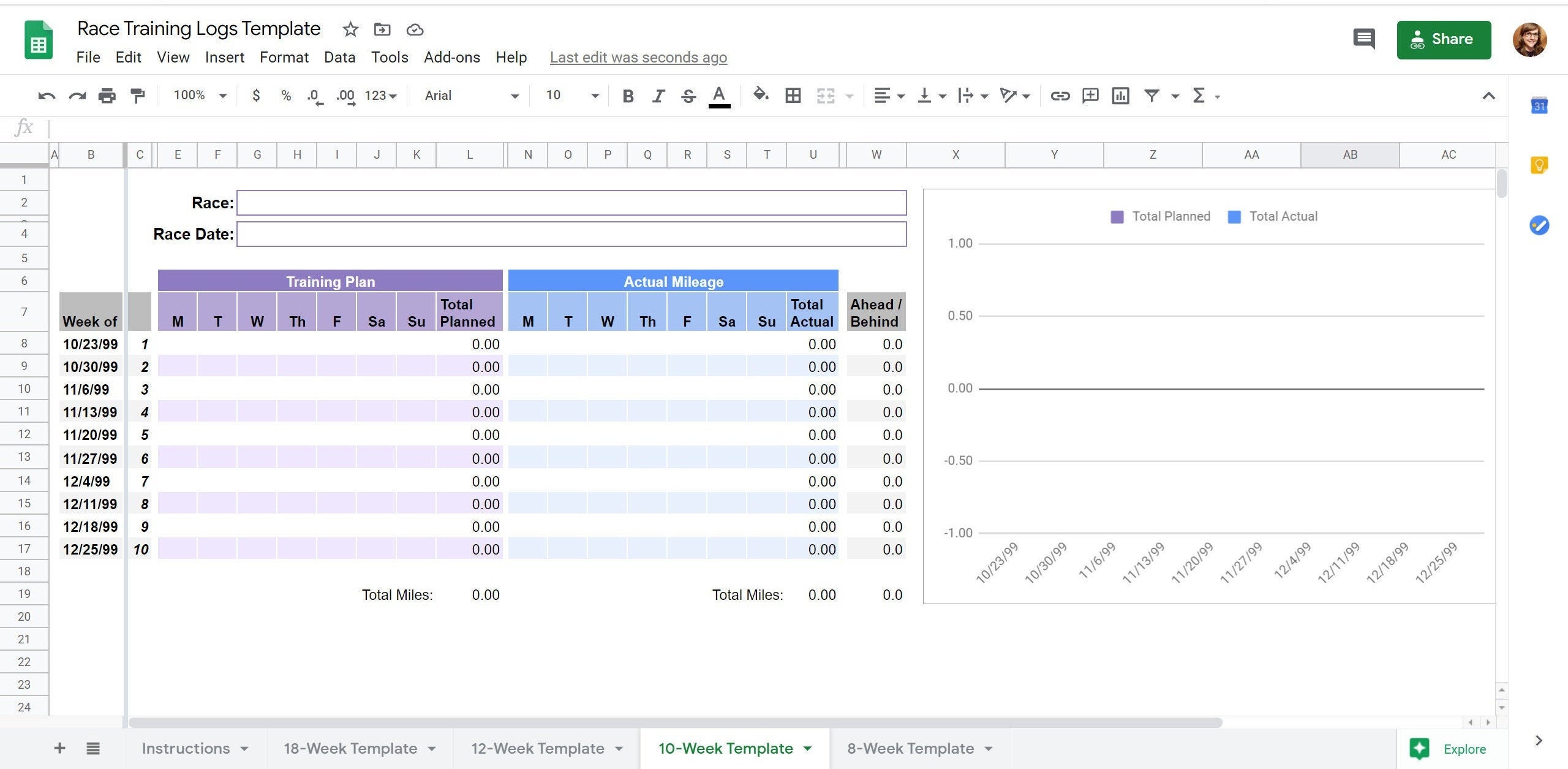Open Google Calendar from the side panel
This screenshot has width=1568, height=769.
[x=1539, y=107]
